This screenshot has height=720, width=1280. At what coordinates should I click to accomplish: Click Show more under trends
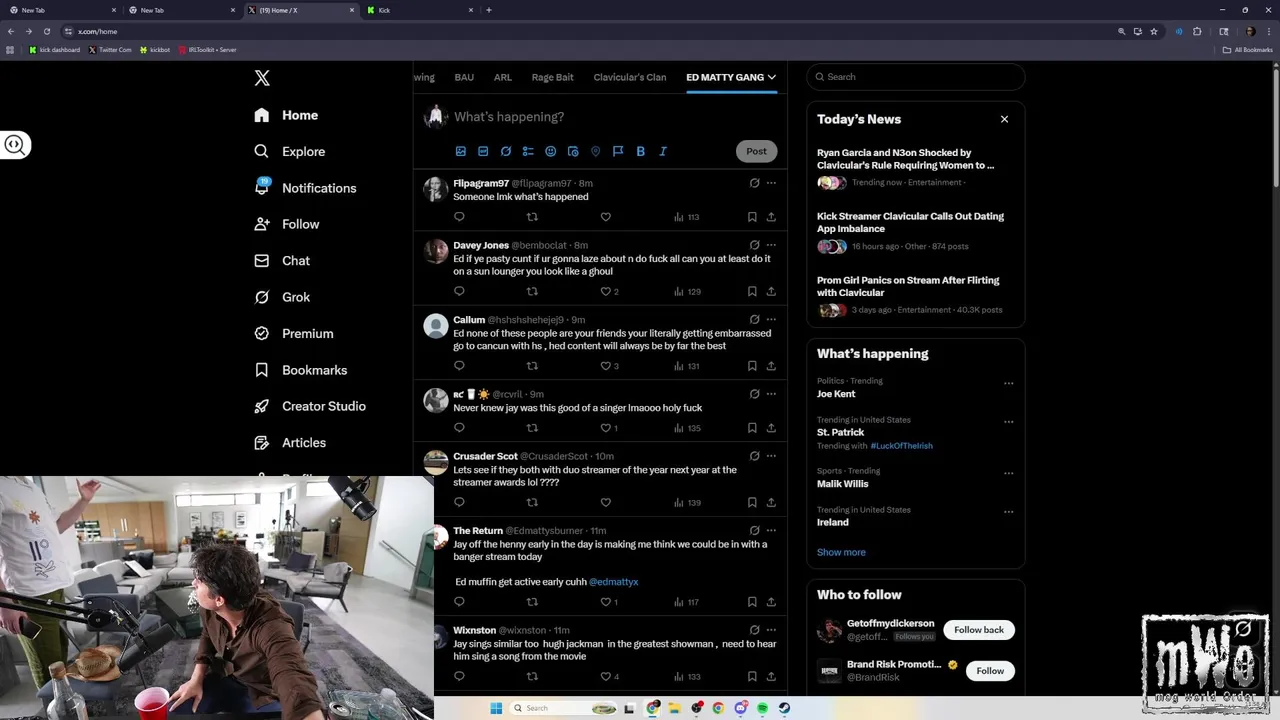(841, 552)
